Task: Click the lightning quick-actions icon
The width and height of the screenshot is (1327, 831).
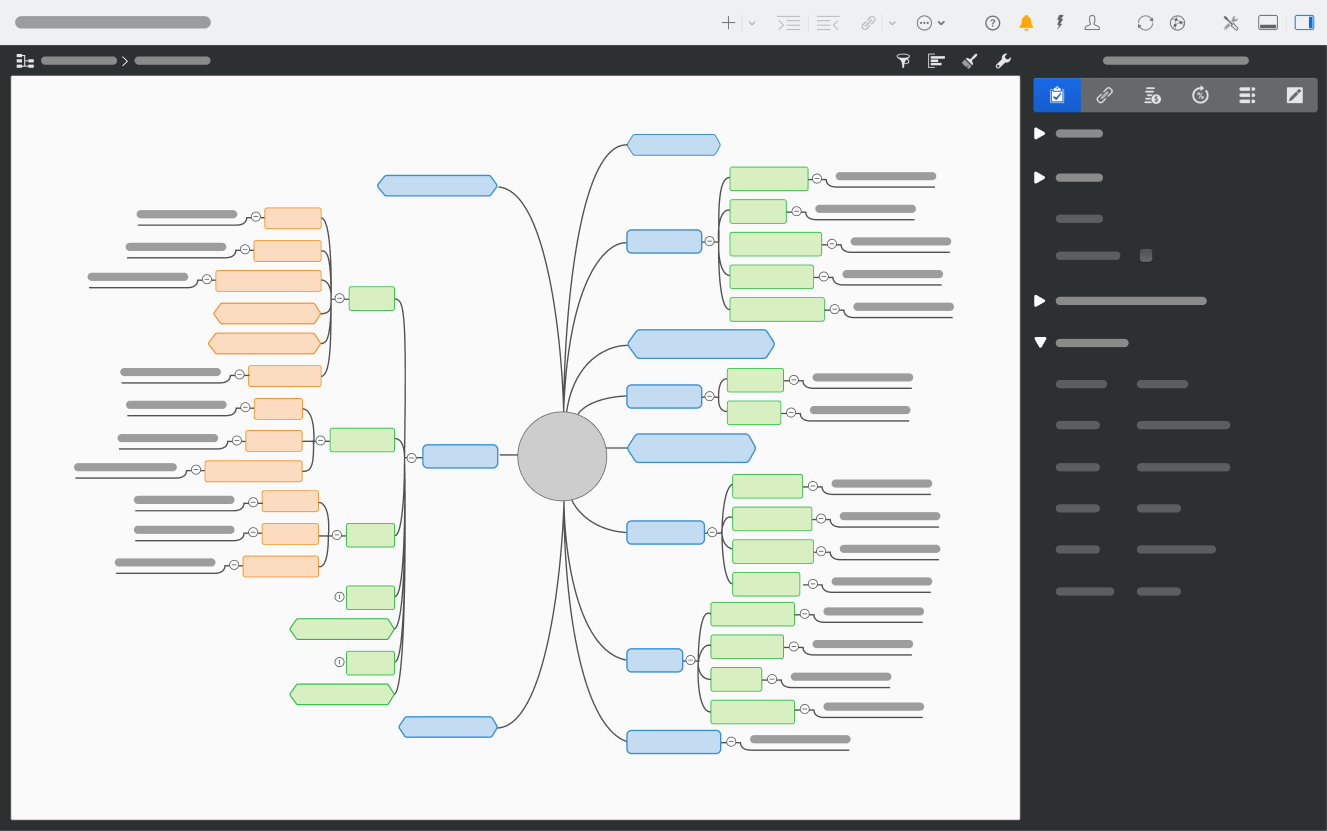Action: [1059, 22]
